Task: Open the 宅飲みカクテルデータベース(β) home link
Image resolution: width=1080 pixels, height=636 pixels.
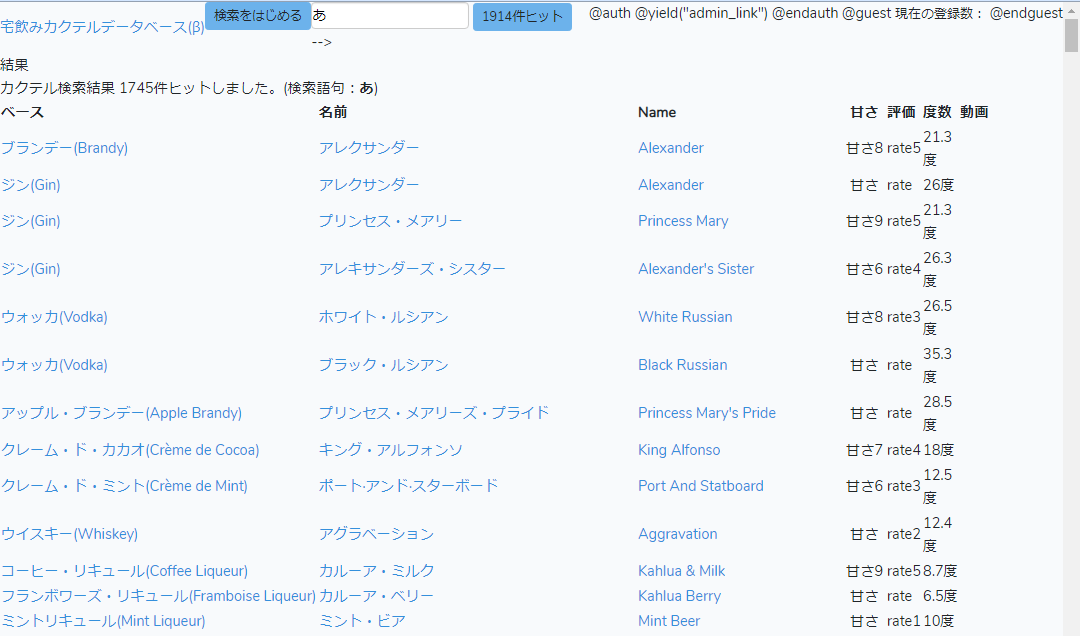Action: click(102, 27)
